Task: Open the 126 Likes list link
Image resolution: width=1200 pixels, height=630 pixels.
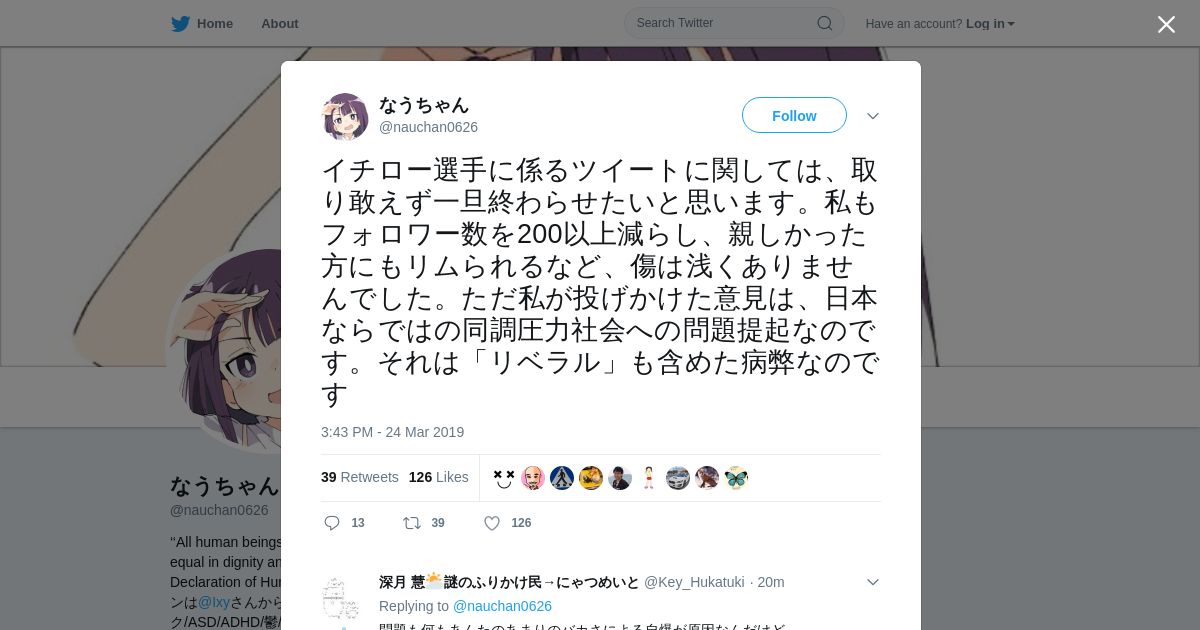Action: point(439,477)
